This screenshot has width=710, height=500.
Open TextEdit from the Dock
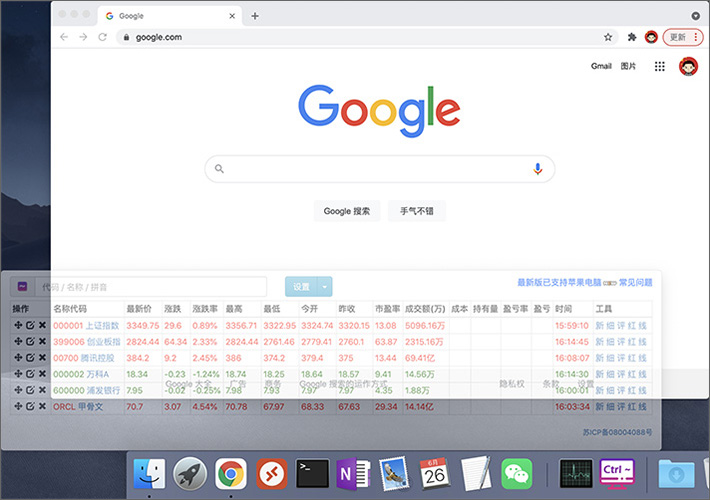(x=475, y=474)
